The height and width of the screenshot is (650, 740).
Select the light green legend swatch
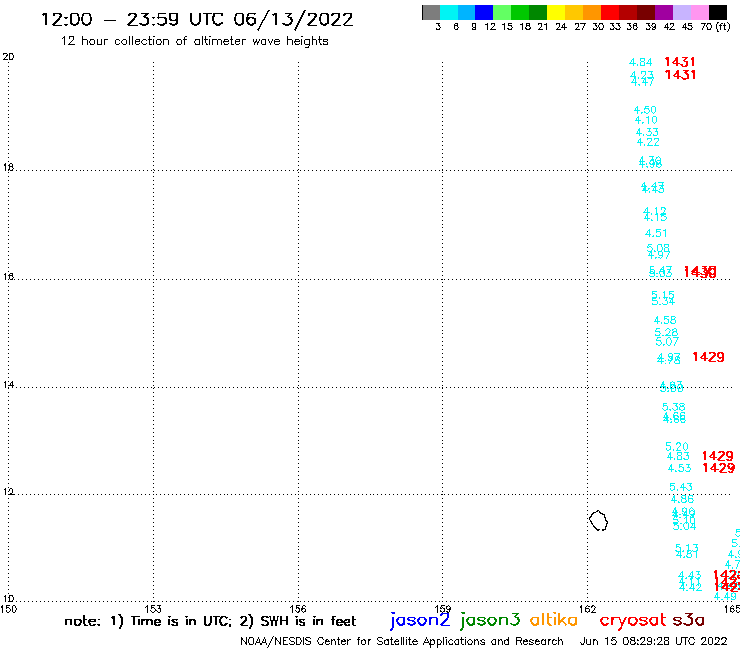point(502,12)
